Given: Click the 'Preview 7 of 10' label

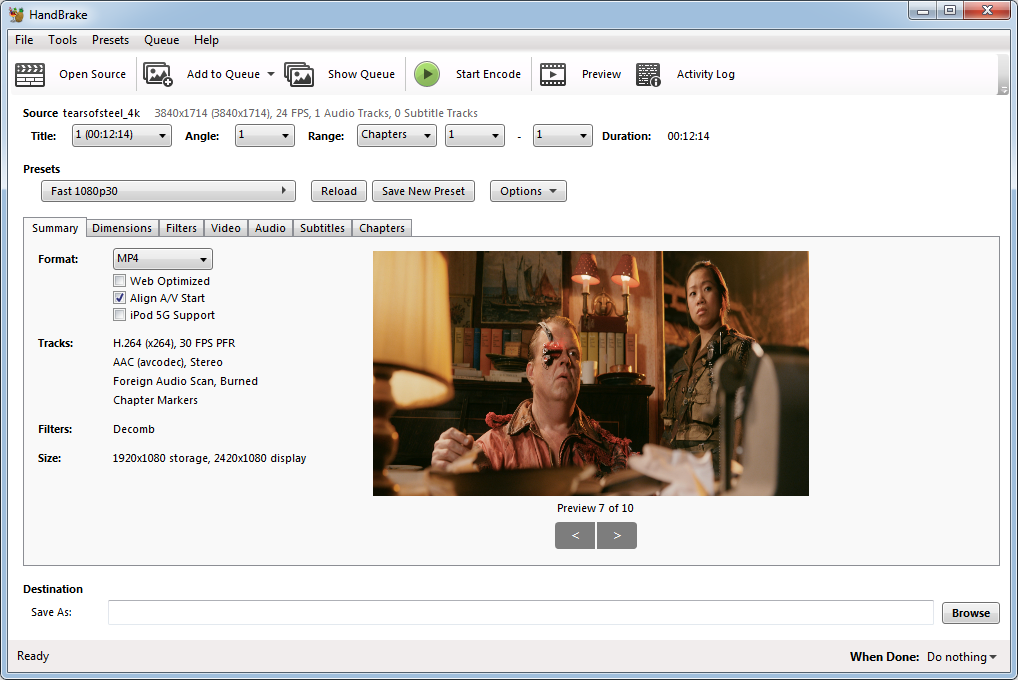Looking at the screenshot, I should coord(595,508).
